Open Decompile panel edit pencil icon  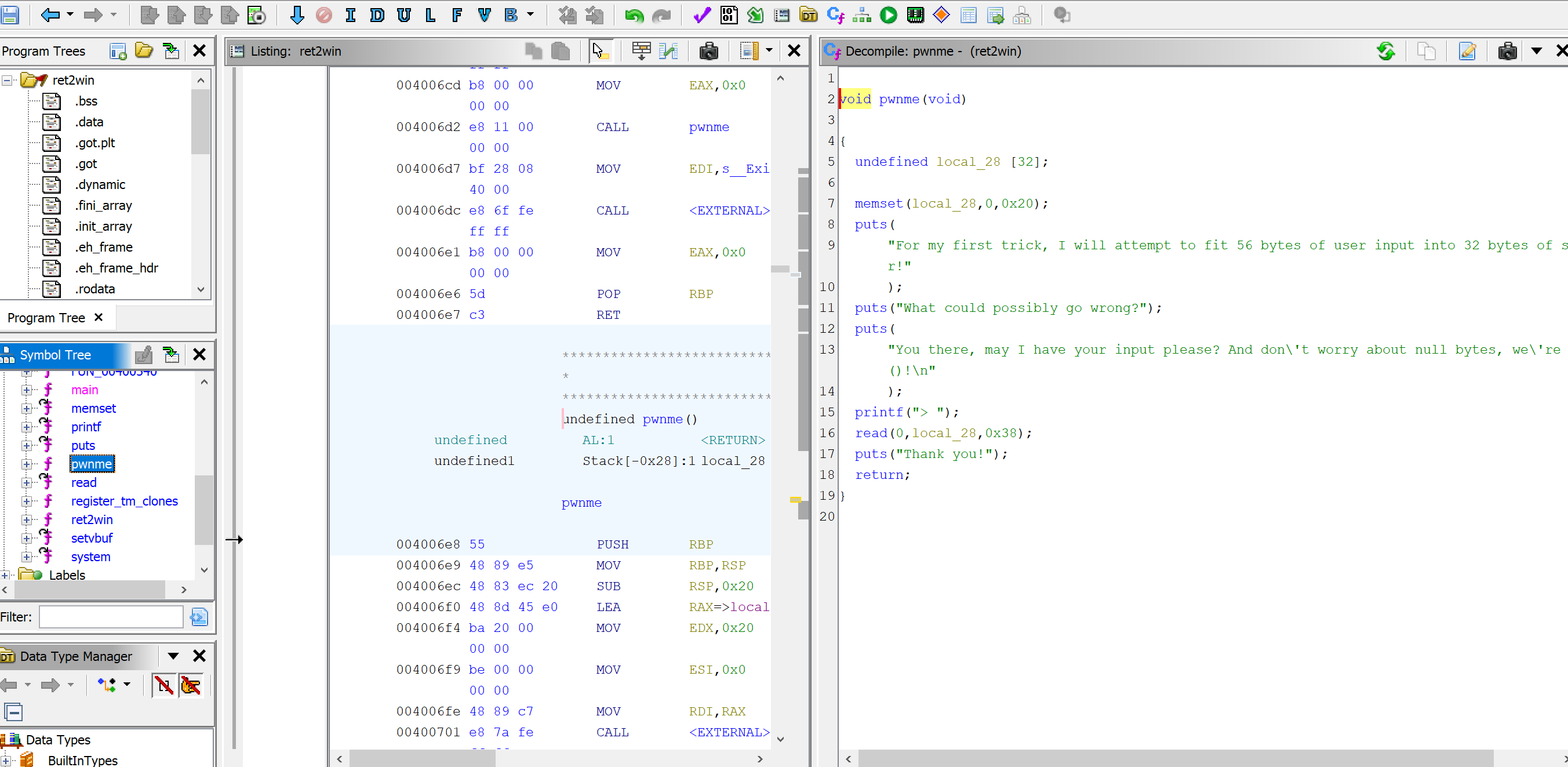pos(1467,51)
